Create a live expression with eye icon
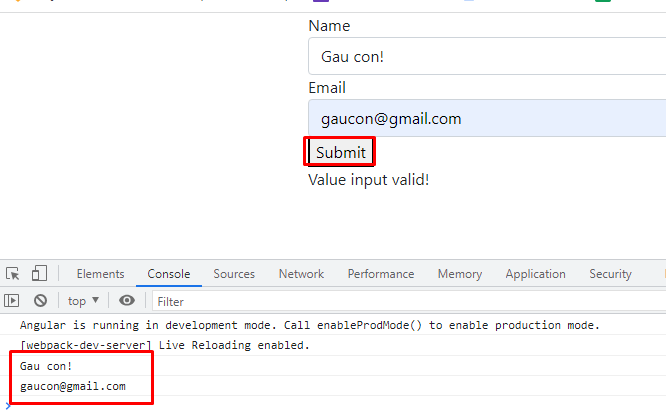Image resolution: width=666 pixels, height=411 pixels. [127, 300]
